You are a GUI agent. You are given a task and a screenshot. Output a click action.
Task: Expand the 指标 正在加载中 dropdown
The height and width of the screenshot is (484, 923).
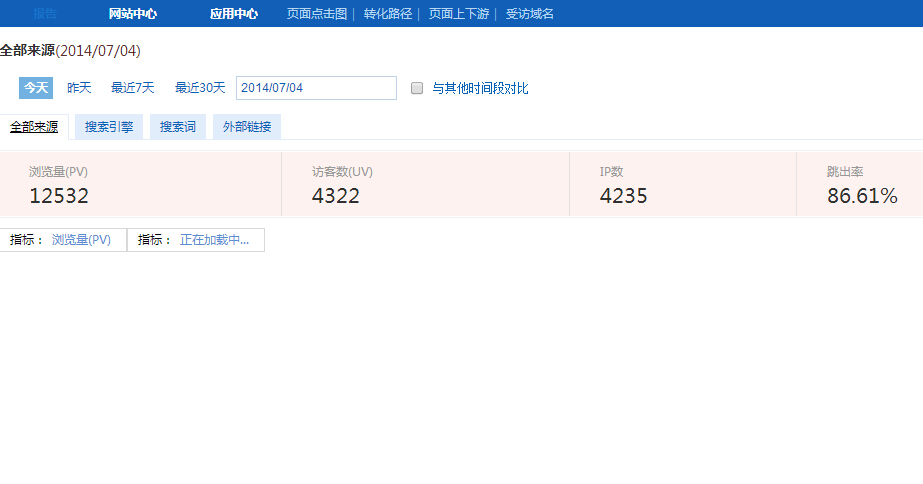click(196, 240)
